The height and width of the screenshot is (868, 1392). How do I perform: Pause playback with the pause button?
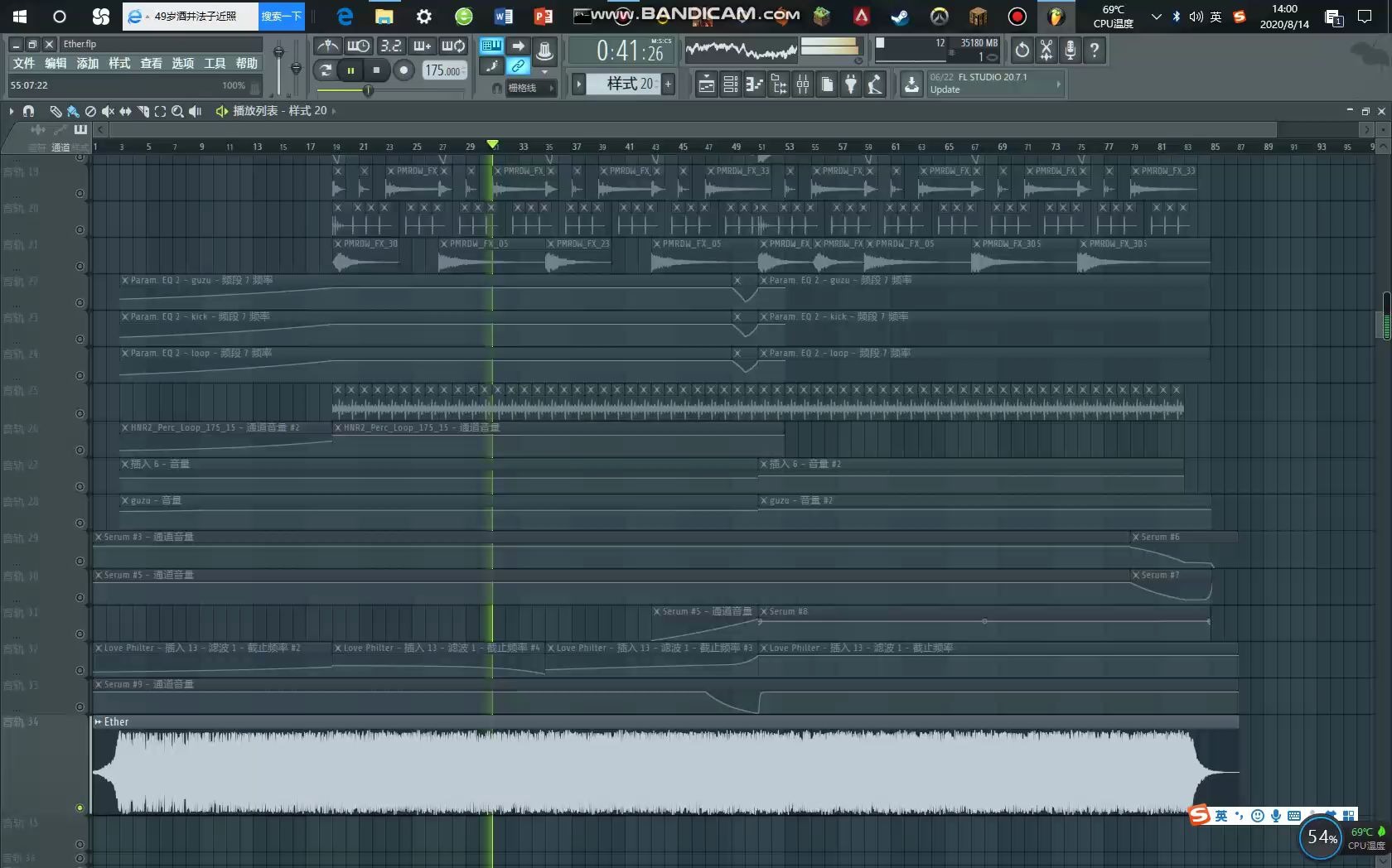tap(350, 70)
